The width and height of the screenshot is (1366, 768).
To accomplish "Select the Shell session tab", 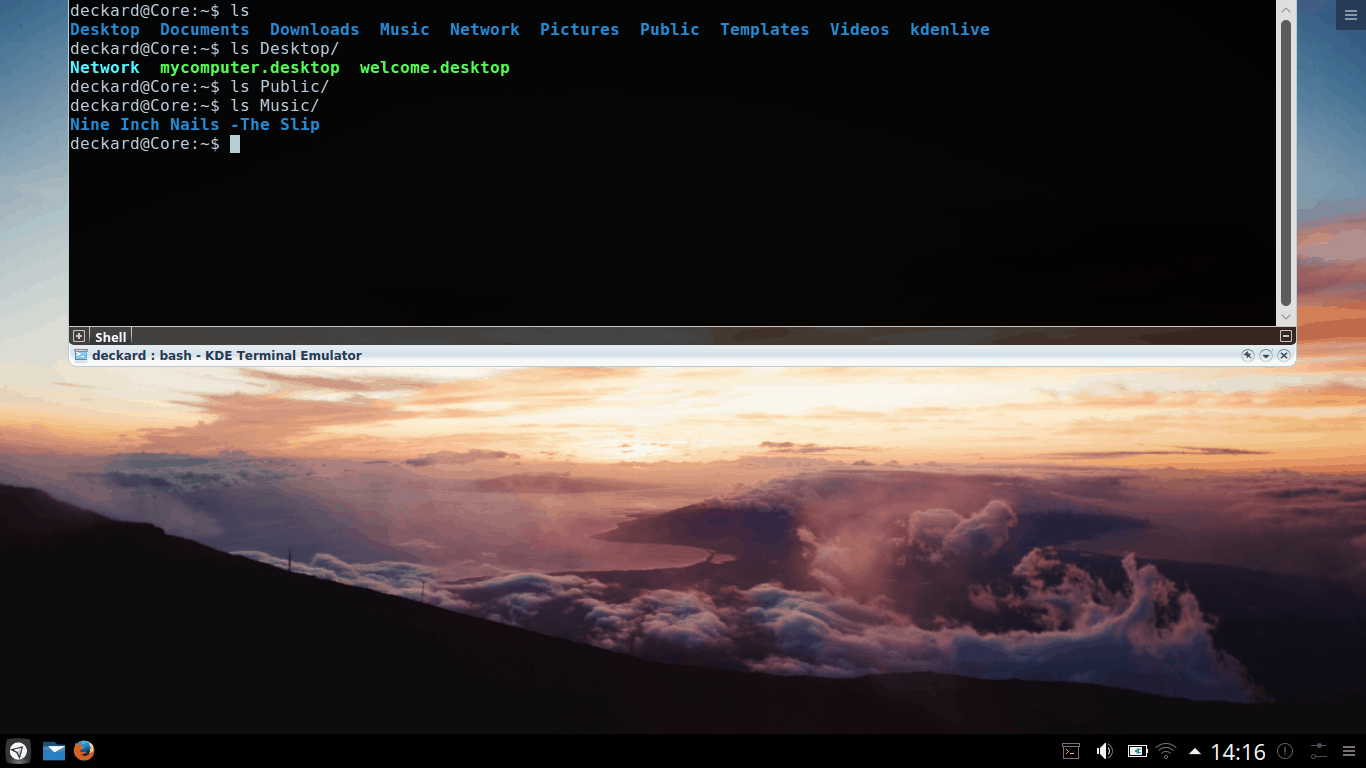I will 110,337.
